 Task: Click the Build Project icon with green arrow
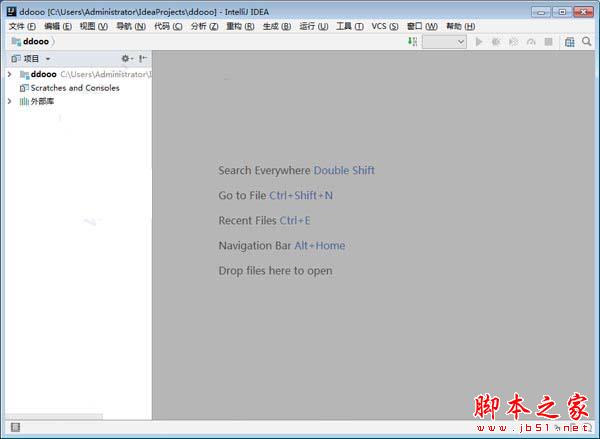tap(412, 42)
